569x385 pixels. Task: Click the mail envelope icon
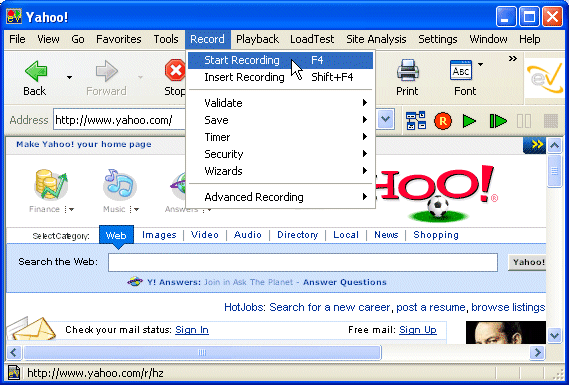[32, 329]
